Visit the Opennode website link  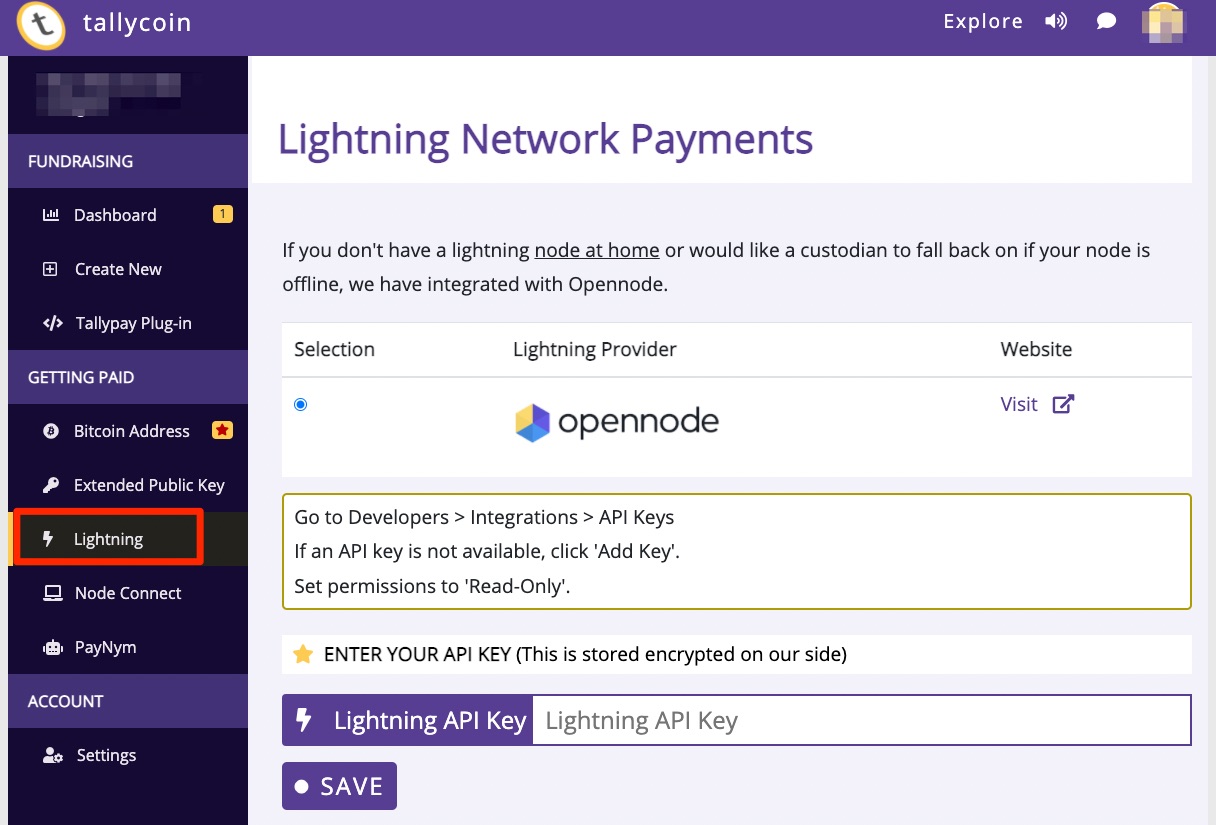click(x=1019, y=404)
